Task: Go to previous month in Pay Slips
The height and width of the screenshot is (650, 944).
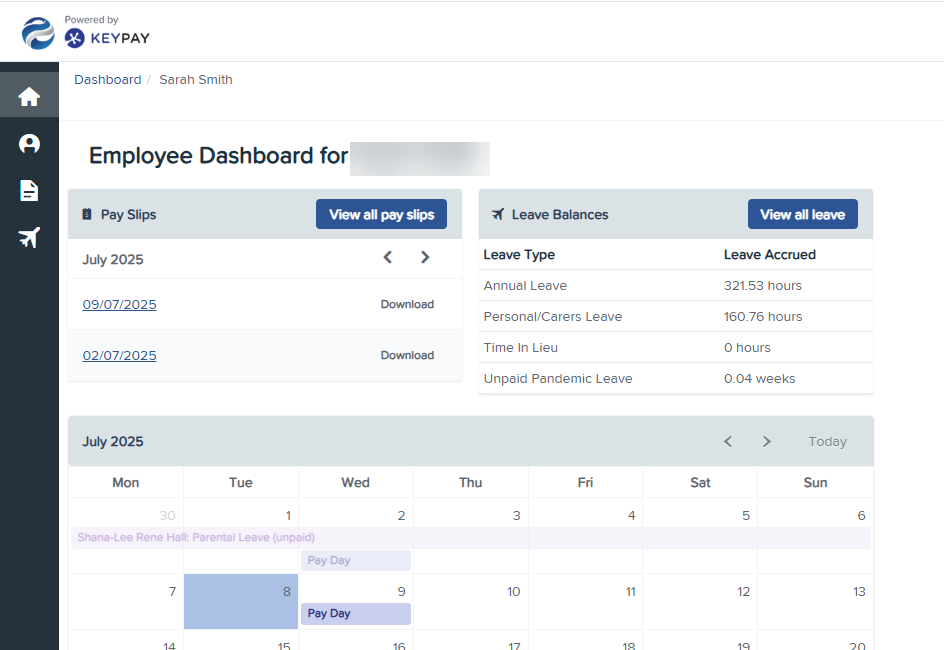Action: pos(388,258)
